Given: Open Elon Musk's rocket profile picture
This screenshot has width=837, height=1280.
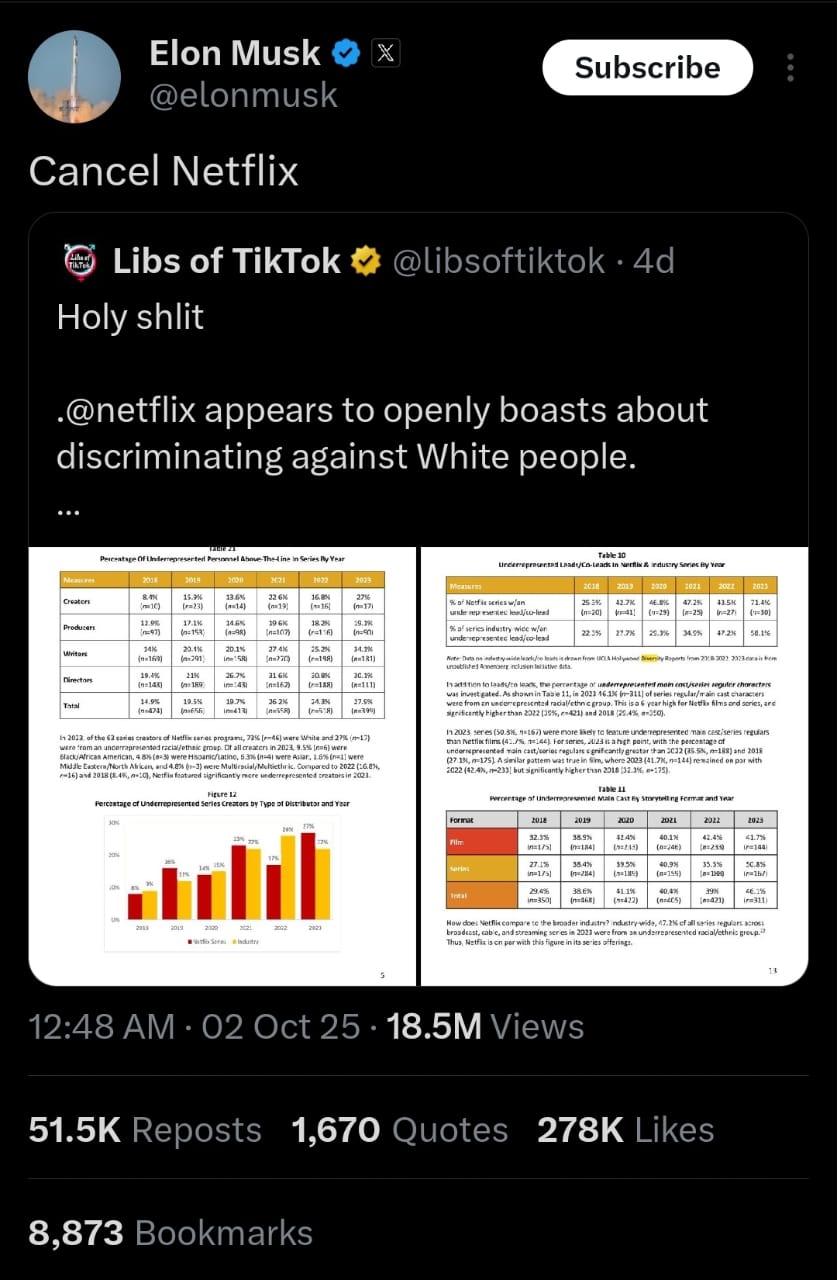Looking at the screenshot, I should coord(74,76).
